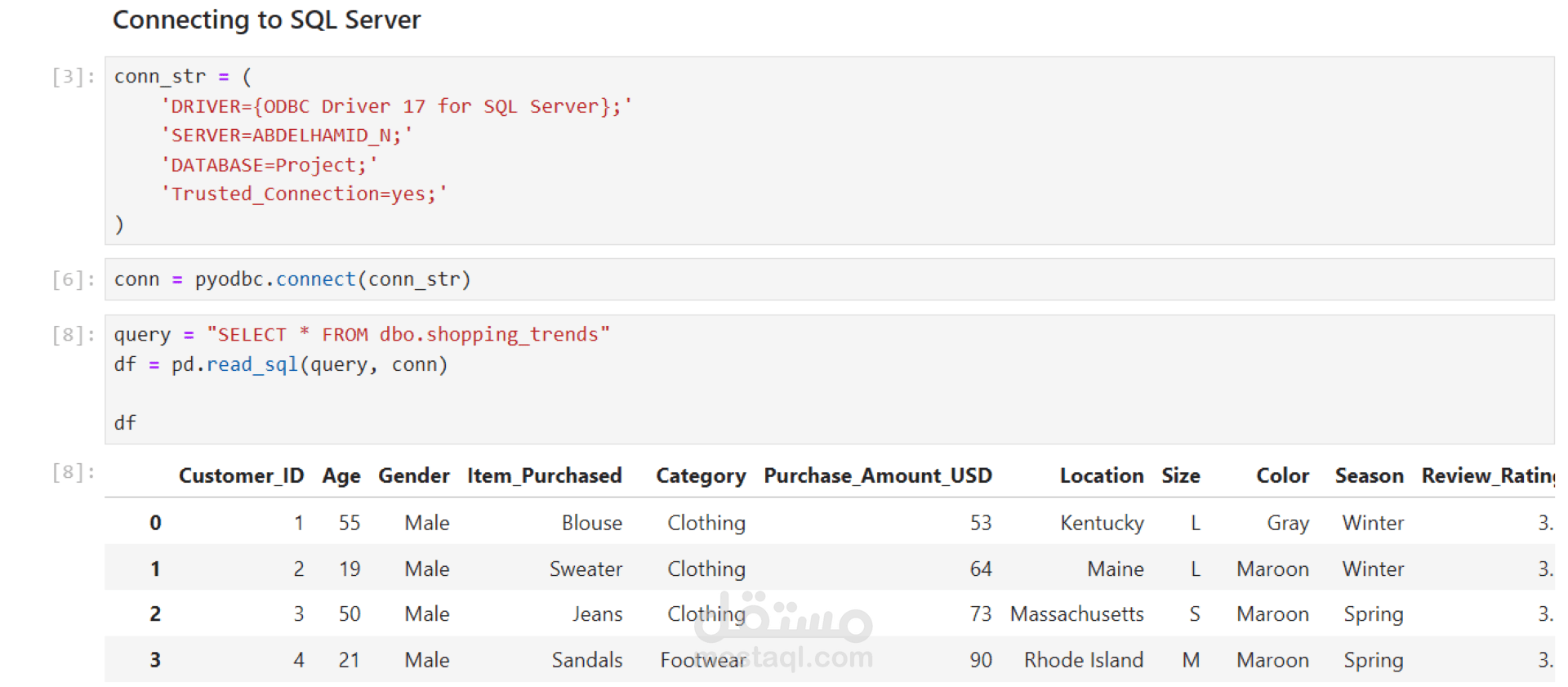Click the Customer_ID column header
Image resolution: width=1568 pixels, height=687 pixels.
pos(241,475)
